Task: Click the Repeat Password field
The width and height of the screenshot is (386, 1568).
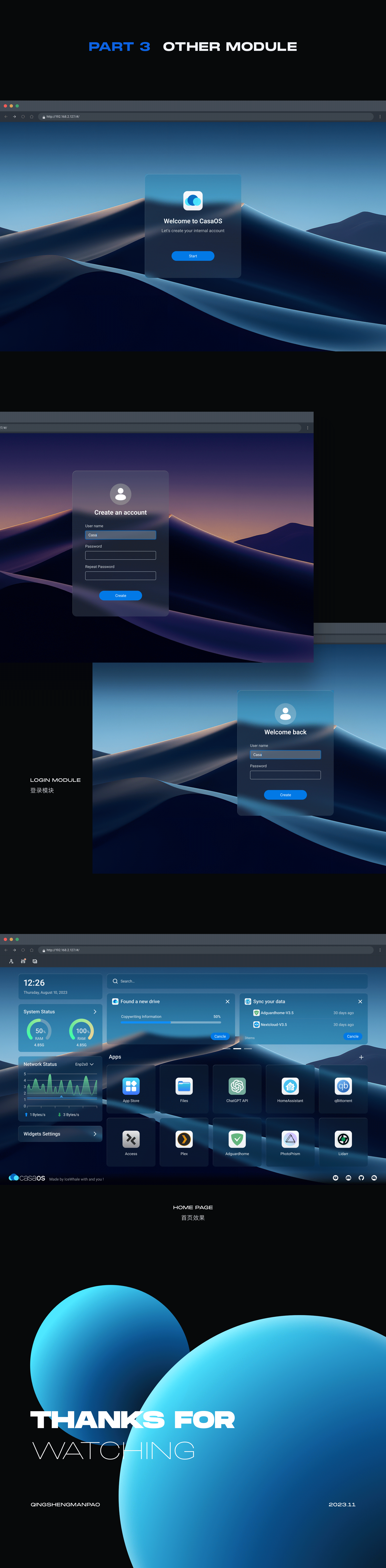Action: coord(121,576)
